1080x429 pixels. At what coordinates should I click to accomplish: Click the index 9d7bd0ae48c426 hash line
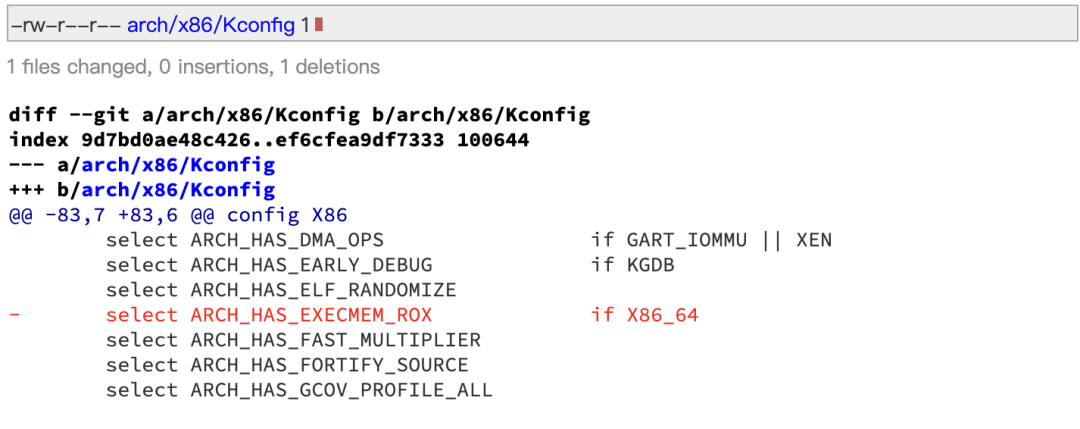click(x=269, y=140)
